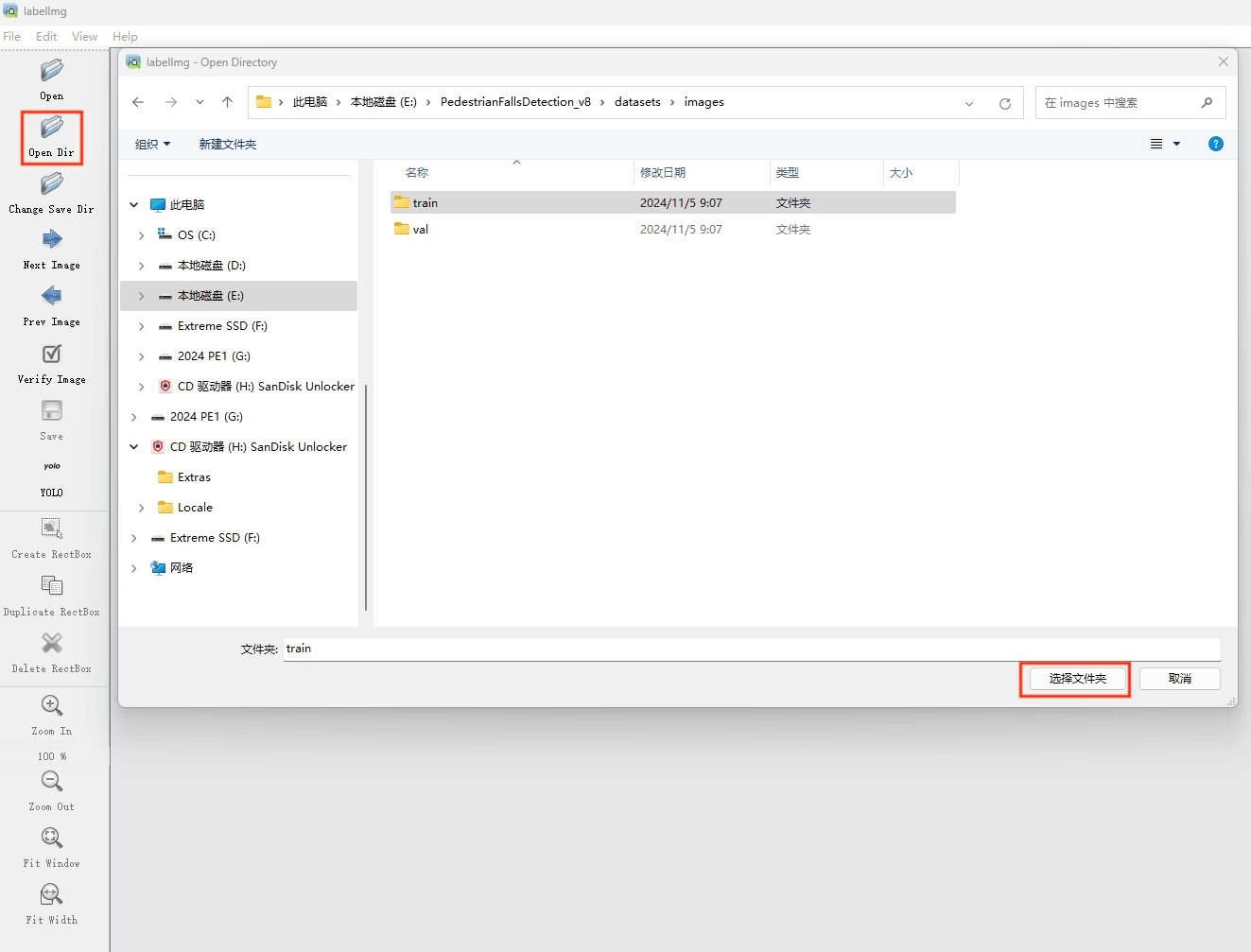The height and width of the screenshot is (952, 1251).
Task: Select the val folder in file list
Action: [x=421, y=230]
